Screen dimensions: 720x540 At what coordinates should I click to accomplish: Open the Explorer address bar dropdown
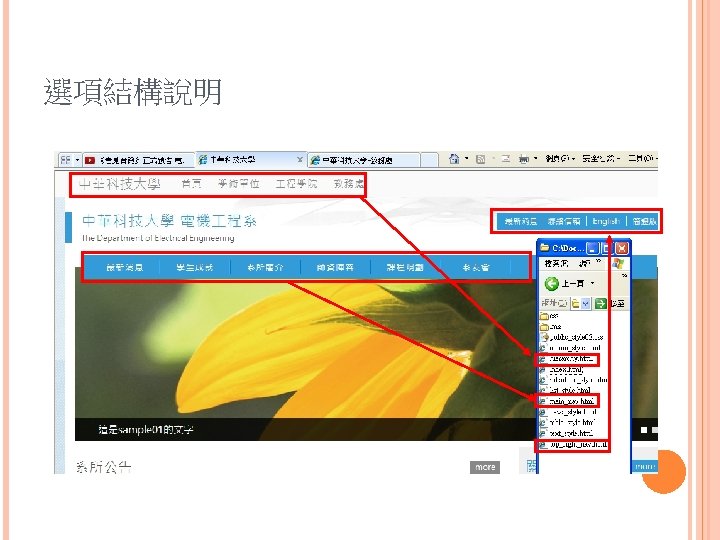pyautogui.click(x=585, y=304)
